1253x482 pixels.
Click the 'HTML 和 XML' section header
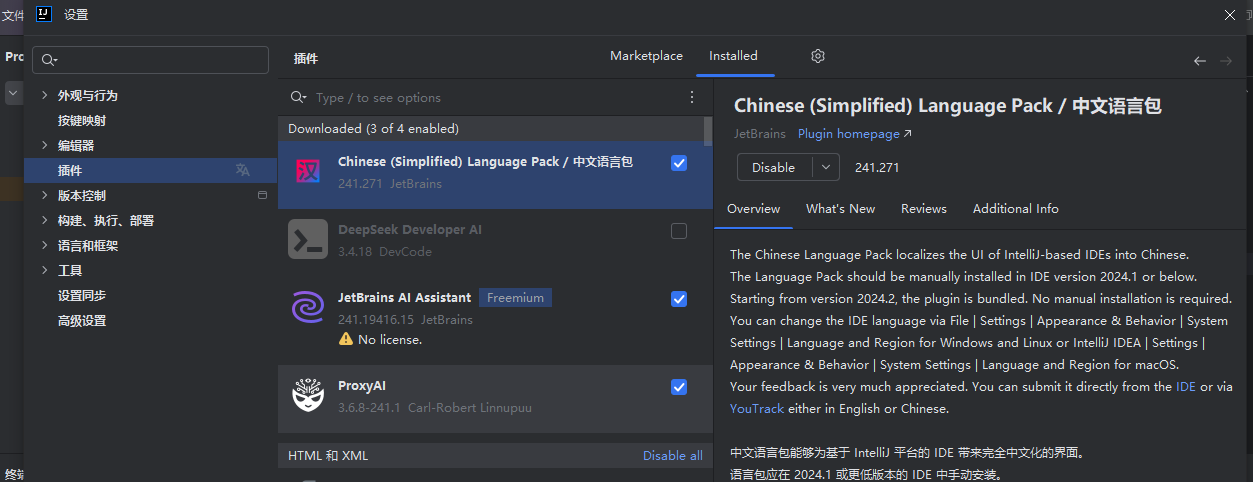(328, 456)
